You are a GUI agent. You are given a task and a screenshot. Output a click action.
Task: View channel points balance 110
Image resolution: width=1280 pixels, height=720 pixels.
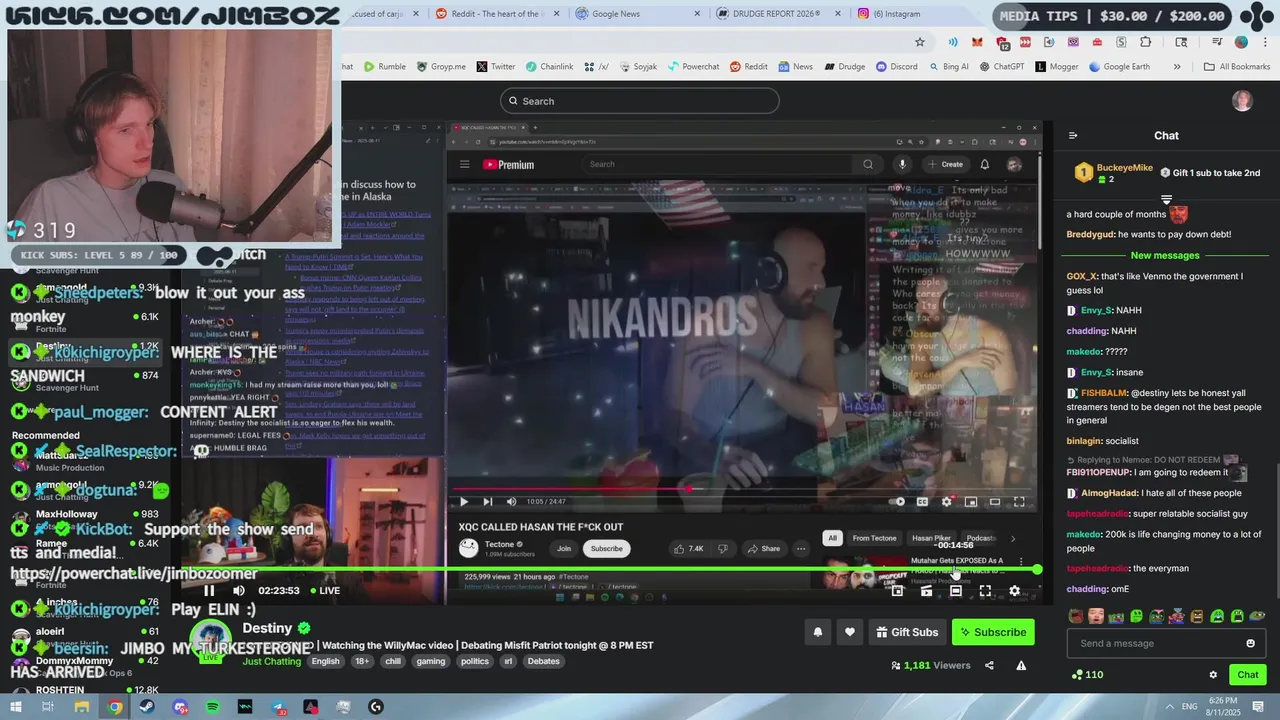click(1087, 675)
